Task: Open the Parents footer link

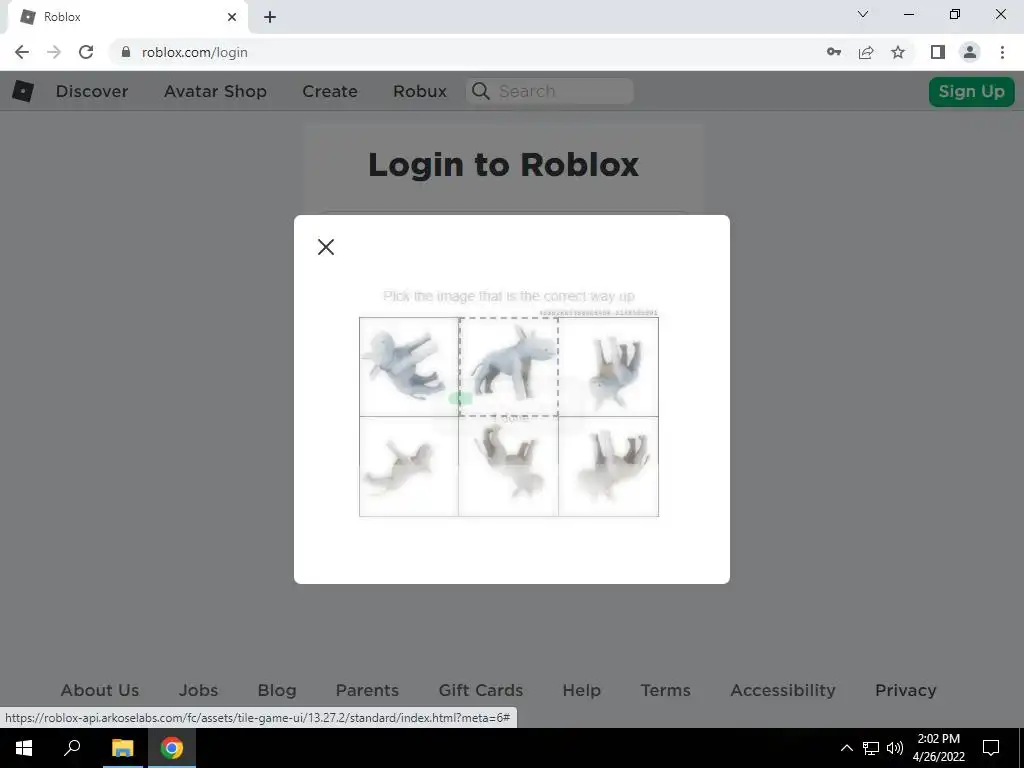Action: click(367, 690)
